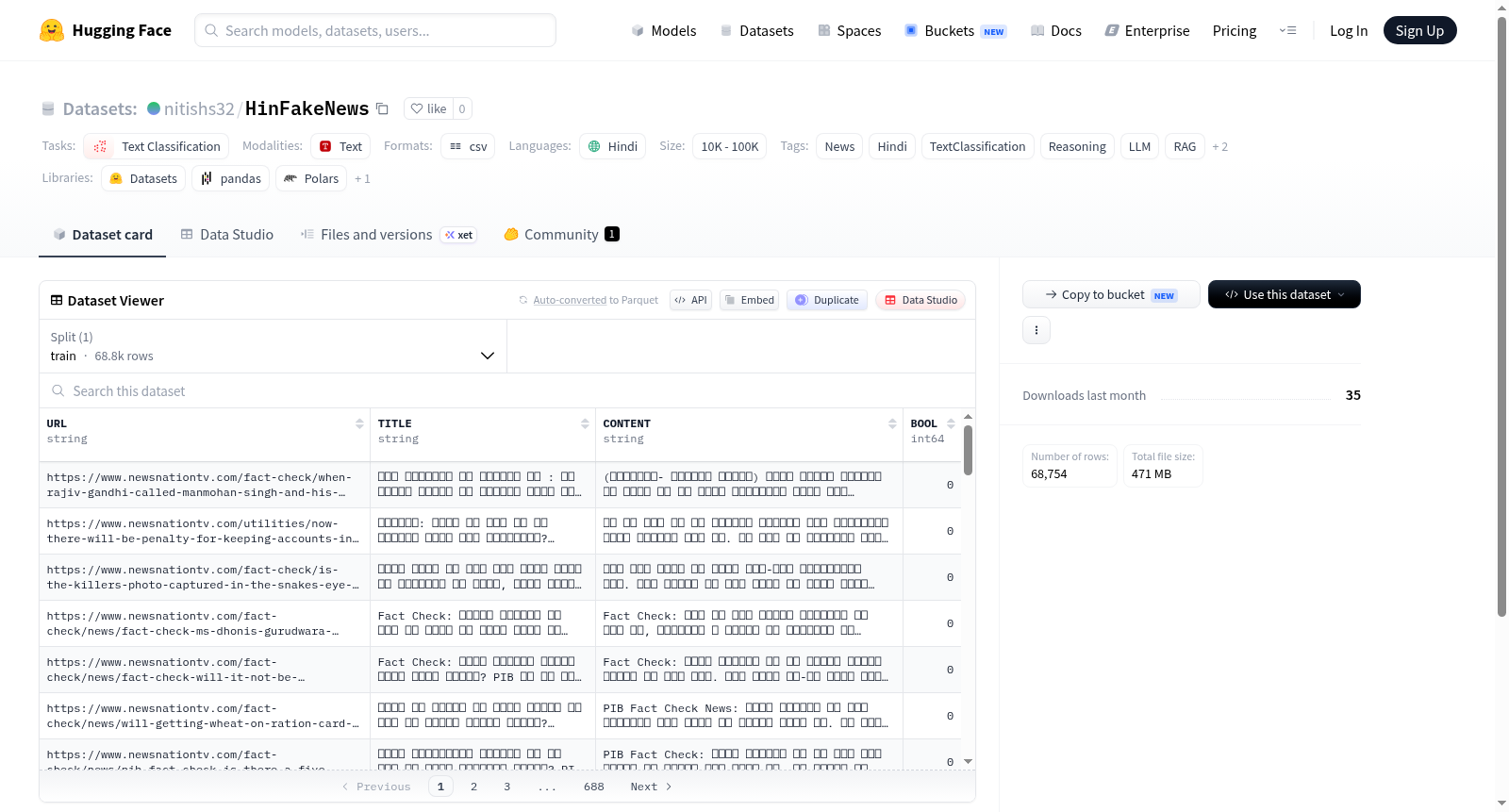Screen dimensions: 1509x812
Task: Open Enterprise page
Action: (1148, 30)
